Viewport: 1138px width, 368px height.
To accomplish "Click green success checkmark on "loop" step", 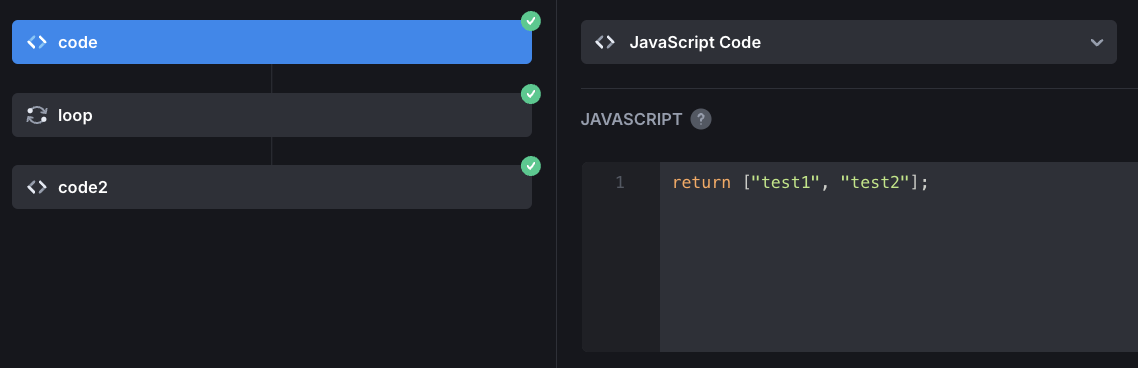I will coord(531,94).
